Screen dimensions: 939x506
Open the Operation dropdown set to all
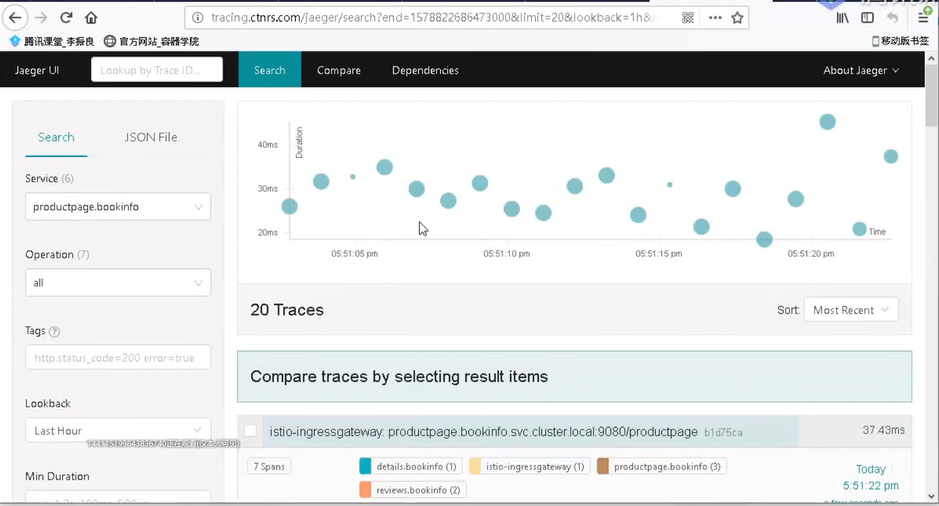tap(118, 283)
